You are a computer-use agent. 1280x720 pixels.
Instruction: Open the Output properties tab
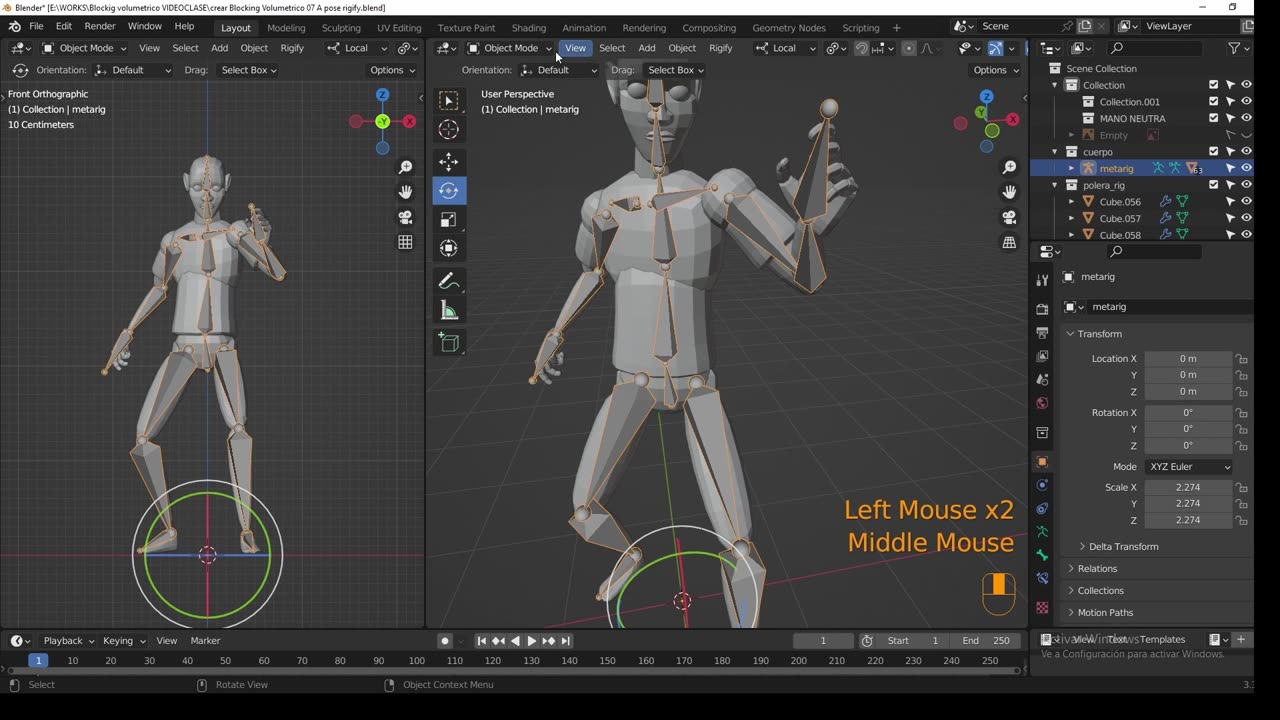1042,333
